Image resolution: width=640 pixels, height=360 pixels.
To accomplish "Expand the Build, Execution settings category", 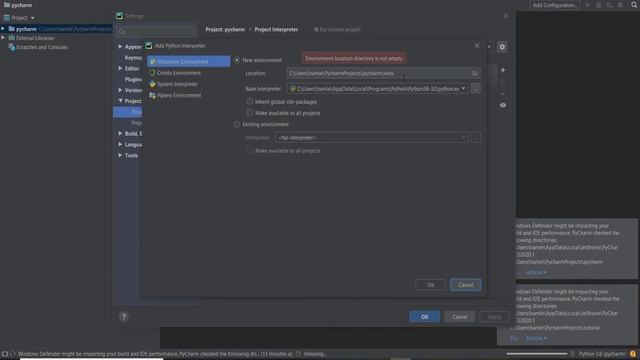I will [120, 133].
